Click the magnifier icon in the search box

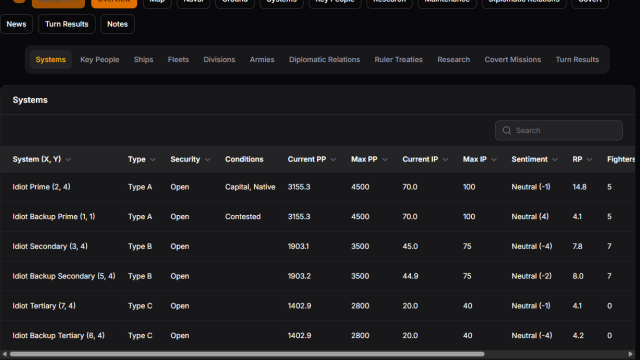tap(507, 131)
